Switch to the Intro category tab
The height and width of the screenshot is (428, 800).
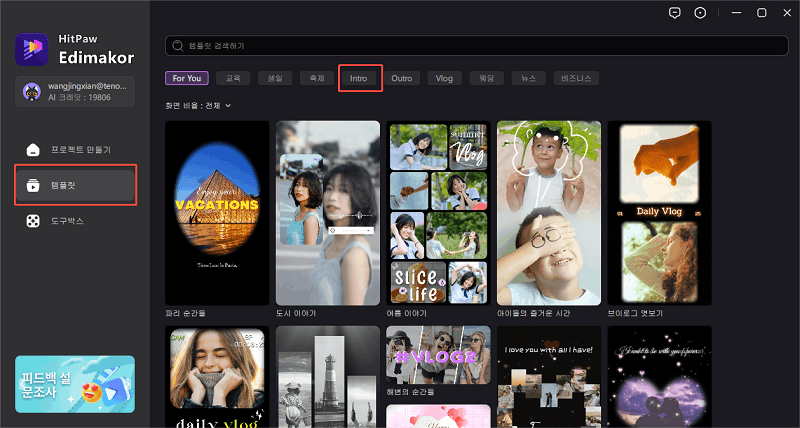pos(359,77)
